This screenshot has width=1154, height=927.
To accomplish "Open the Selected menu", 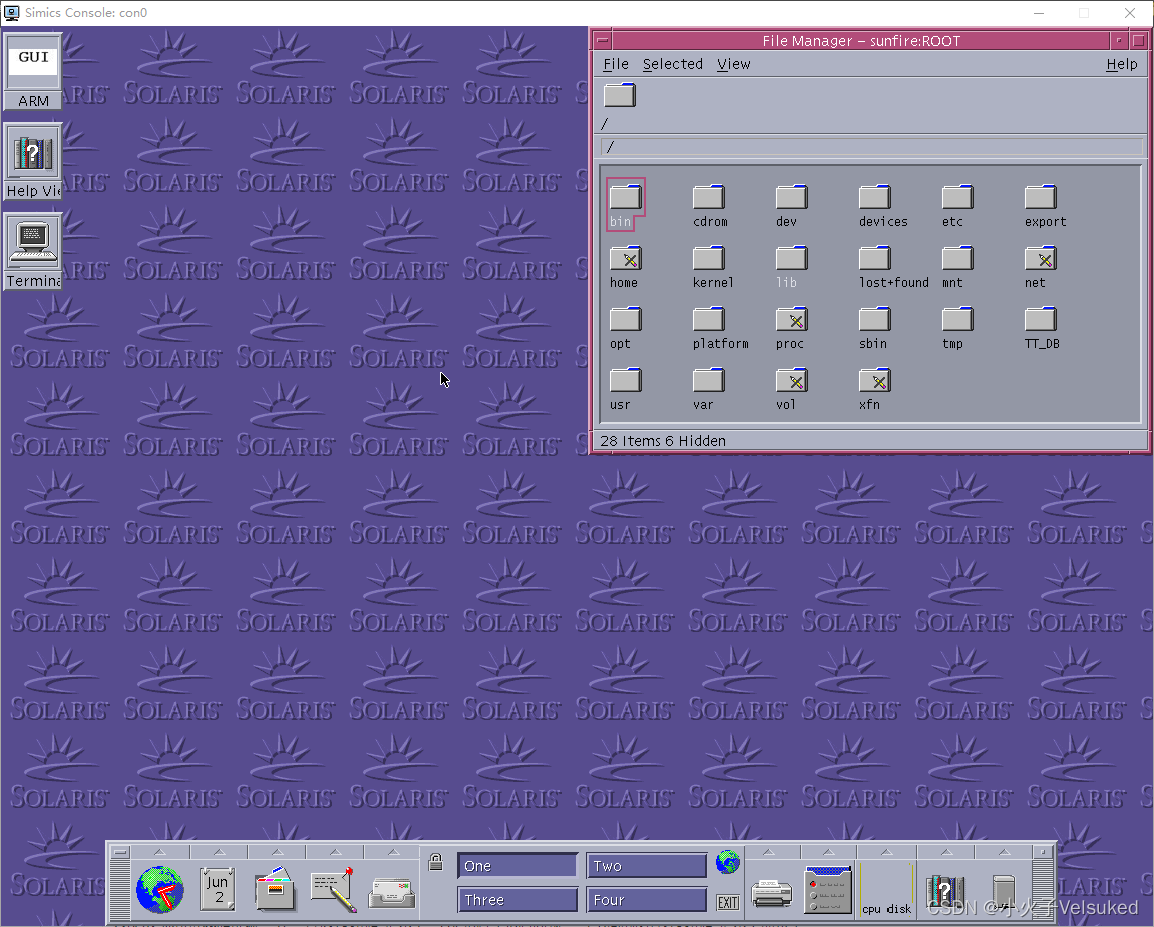I will pos(673,64).
